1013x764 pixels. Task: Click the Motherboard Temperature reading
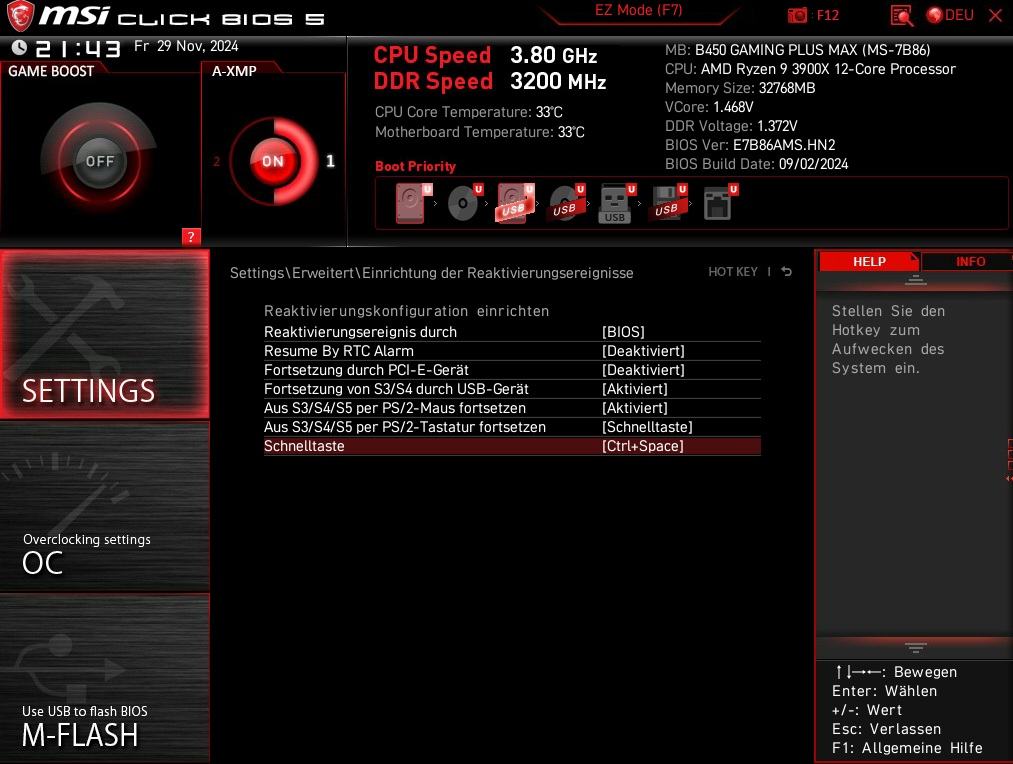pyautogui.click(x=479, y=132)
